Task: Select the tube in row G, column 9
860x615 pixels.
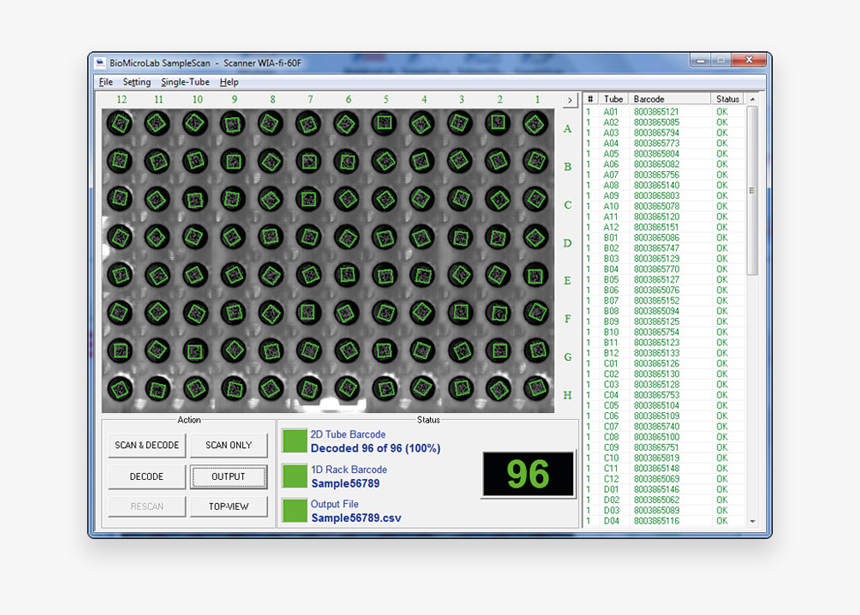Action: pyautogui.click(x=233, y=351)
